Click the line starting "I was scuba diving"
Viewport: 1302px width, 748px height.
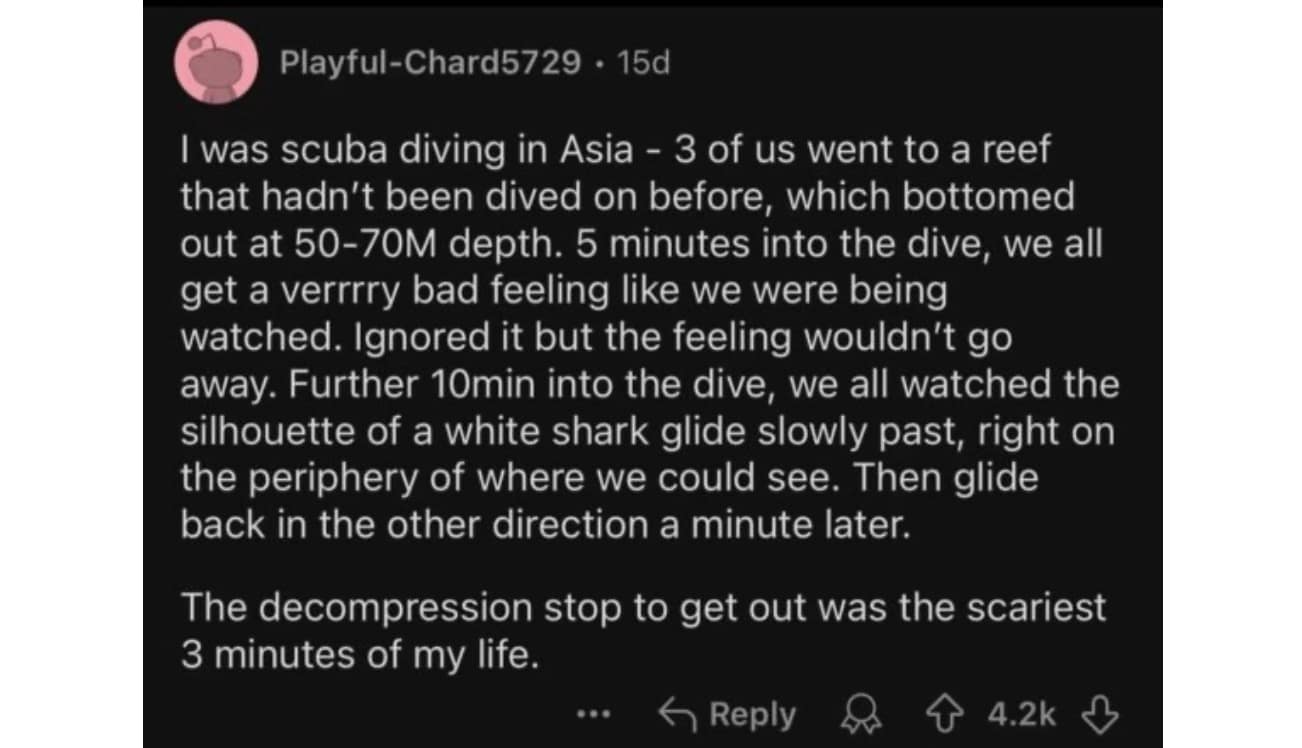tap(612, 151)
